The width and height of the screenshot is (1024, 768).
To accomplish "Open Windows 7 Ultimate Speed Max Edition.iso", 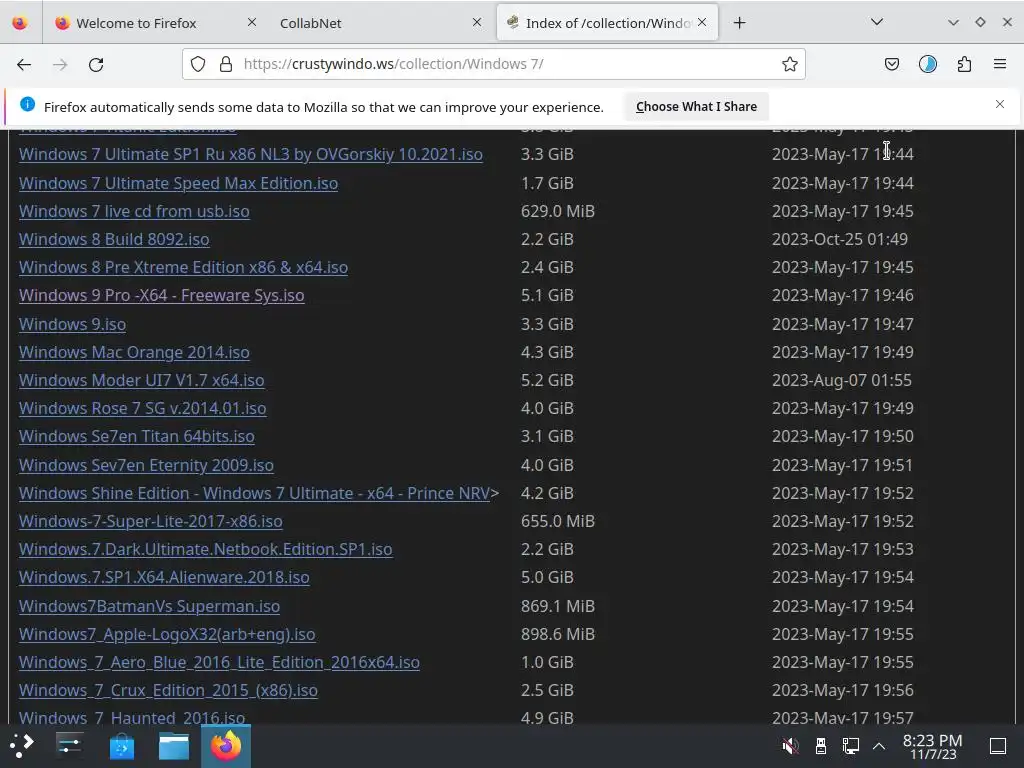I will click(178, 183).
